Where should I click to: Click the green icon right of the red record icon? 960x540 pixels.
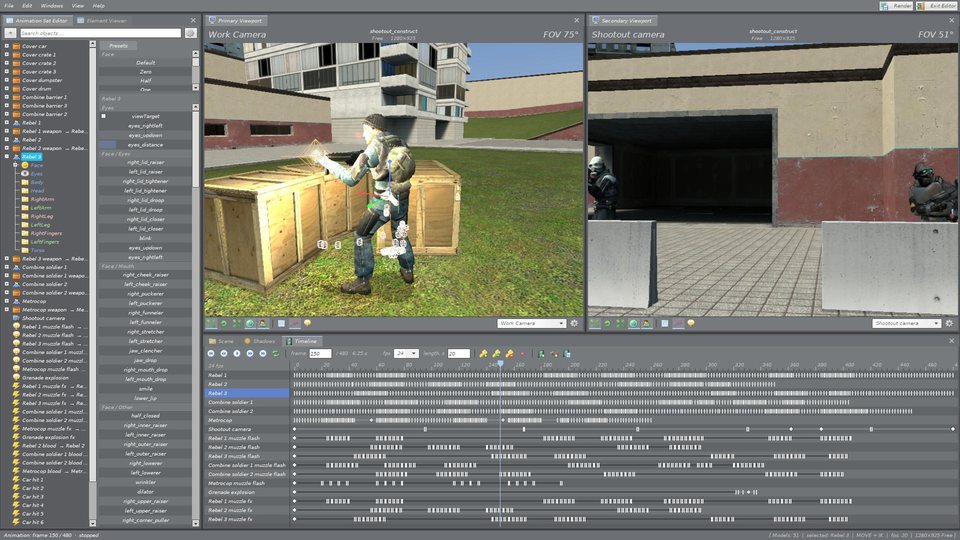pyautogui.click(x=541, y=353)
